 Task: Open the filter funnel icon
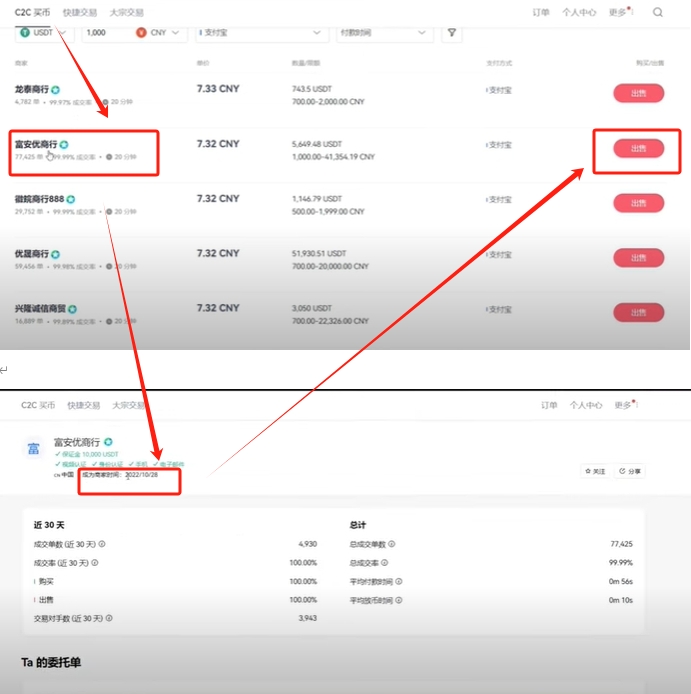[452, 33]
